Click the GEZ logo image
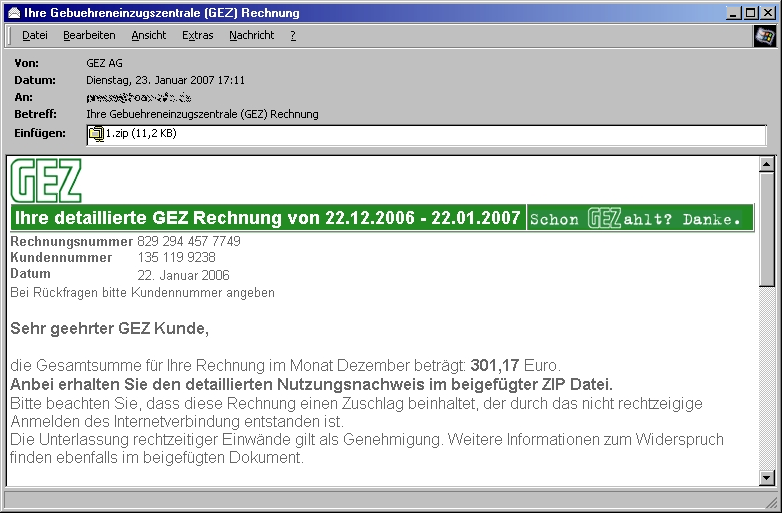782x513 pixels. tap(46, 180)
